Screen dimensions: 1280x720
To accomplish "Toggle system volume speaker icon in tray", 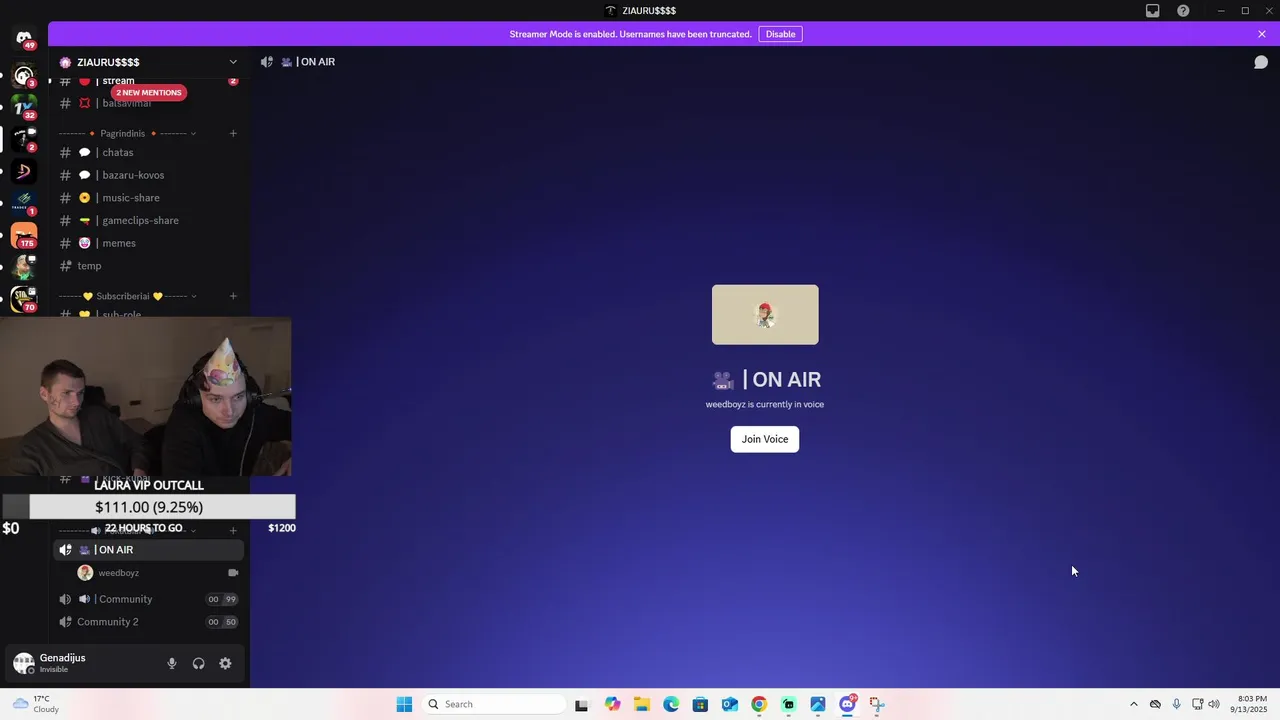I will pos(1214,704).
